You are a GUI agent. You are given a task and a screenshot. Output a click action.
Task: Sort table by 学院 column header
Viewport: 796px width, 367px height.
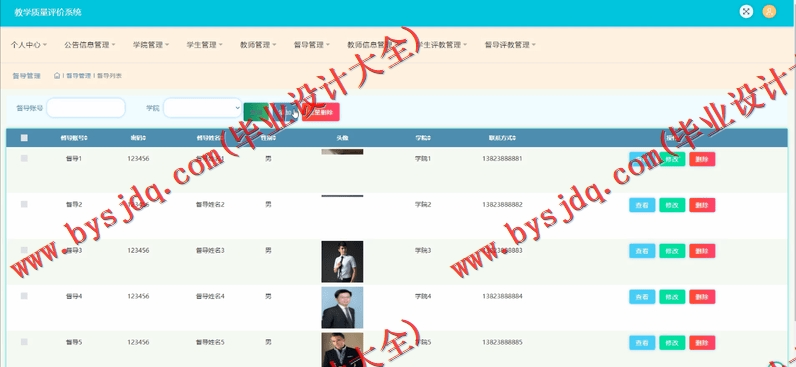pyautogui.click(x=422, y=138)
